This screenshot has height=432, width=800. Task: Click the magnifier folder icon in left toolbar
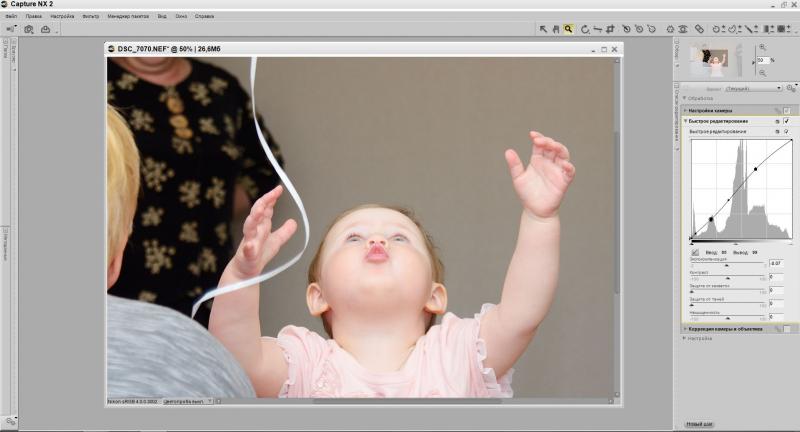tap(29, 30)
